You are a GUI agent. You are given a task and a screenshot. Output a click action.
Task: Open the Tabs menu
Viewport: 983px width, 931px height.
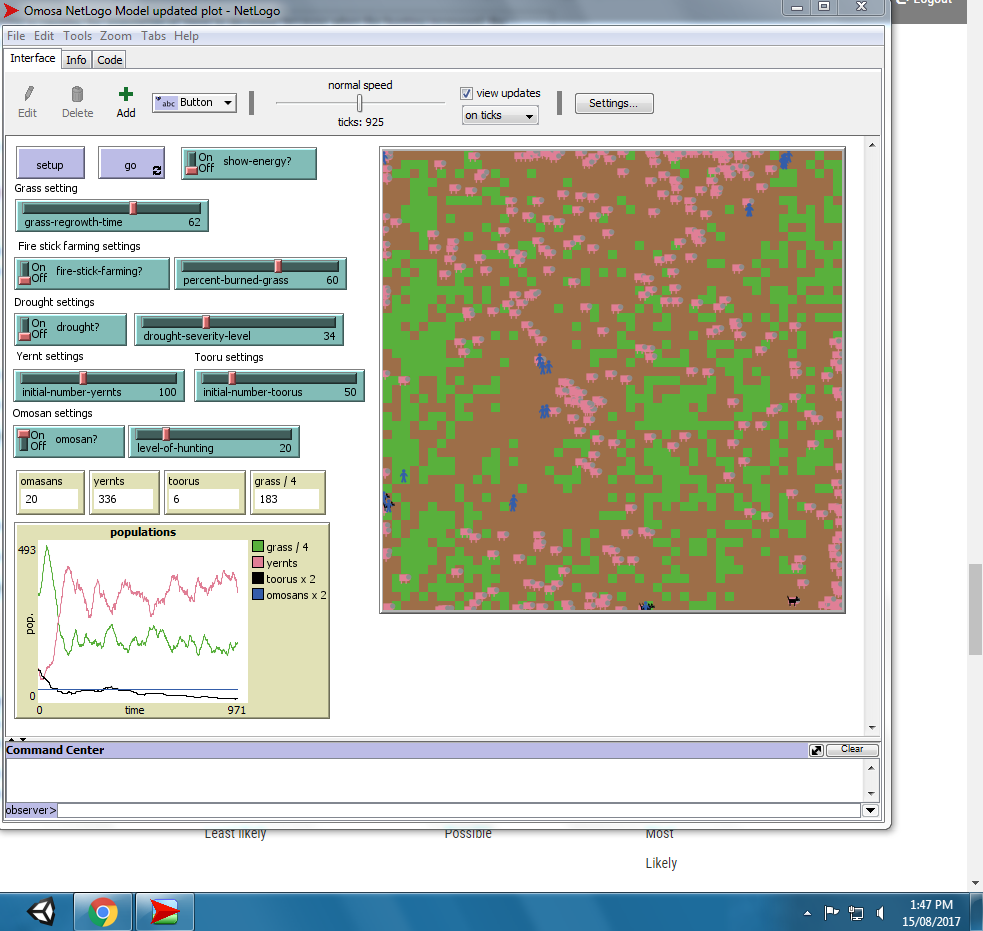click(154, 36)
